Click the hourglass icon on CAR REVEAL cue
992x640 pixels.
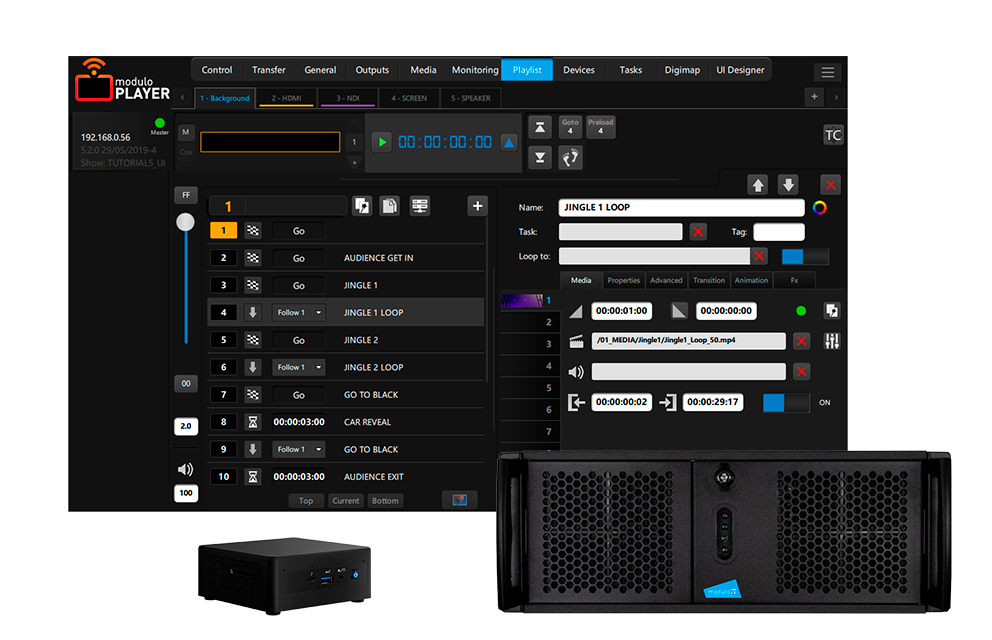click(x=253, y=422)
